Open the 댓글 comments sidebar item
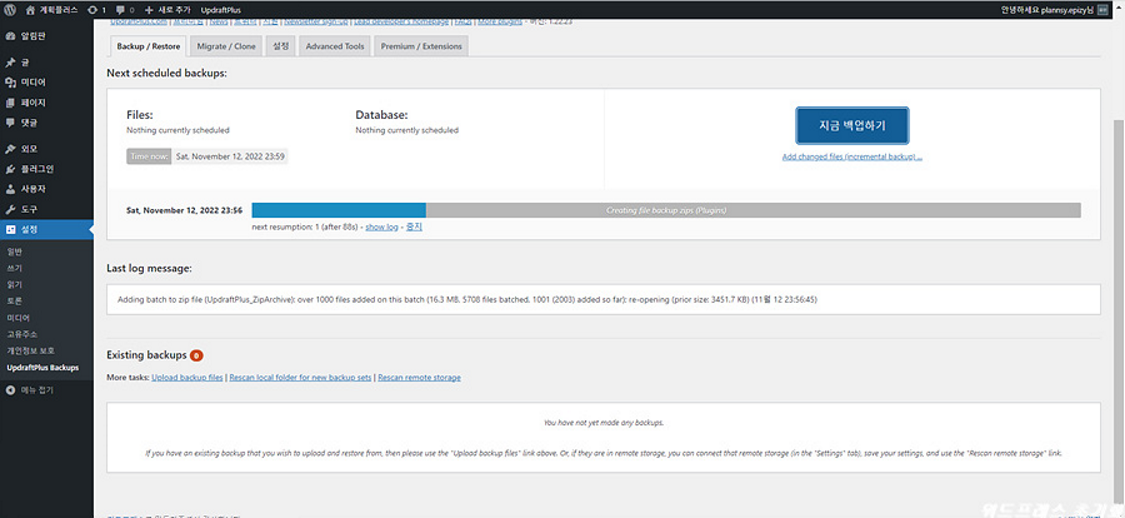The image size is (1125, 518). (47, 123)
